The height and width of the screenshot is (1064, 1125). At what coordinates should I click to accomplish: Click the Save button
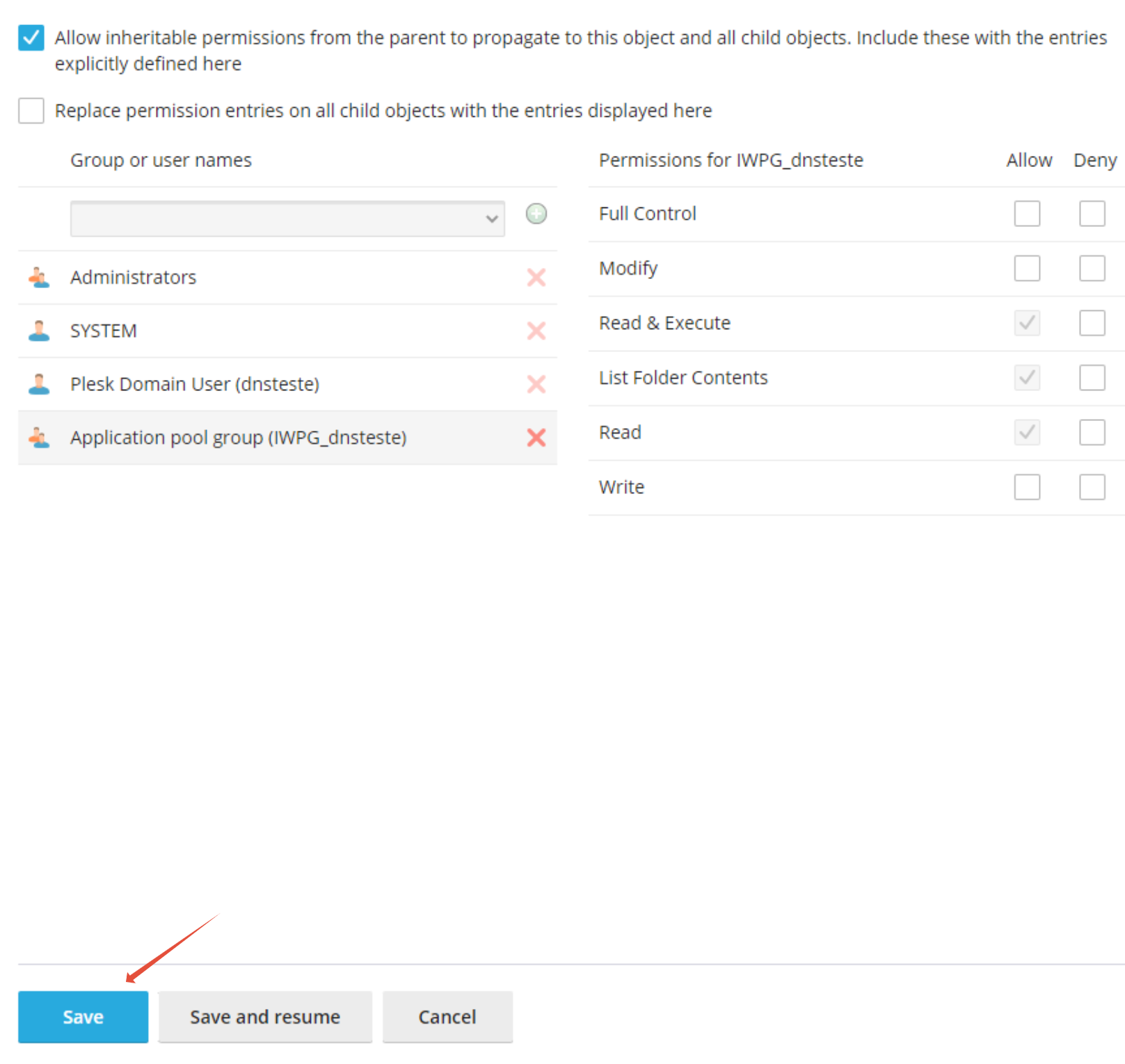tap(83, 1017)
